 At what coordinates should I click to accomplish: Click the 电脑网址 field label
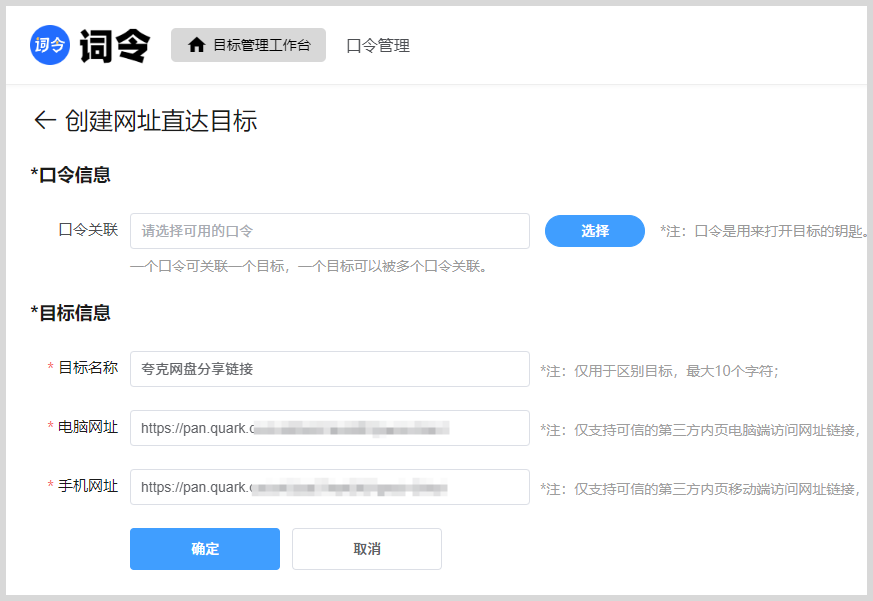(x=88, y=427)
